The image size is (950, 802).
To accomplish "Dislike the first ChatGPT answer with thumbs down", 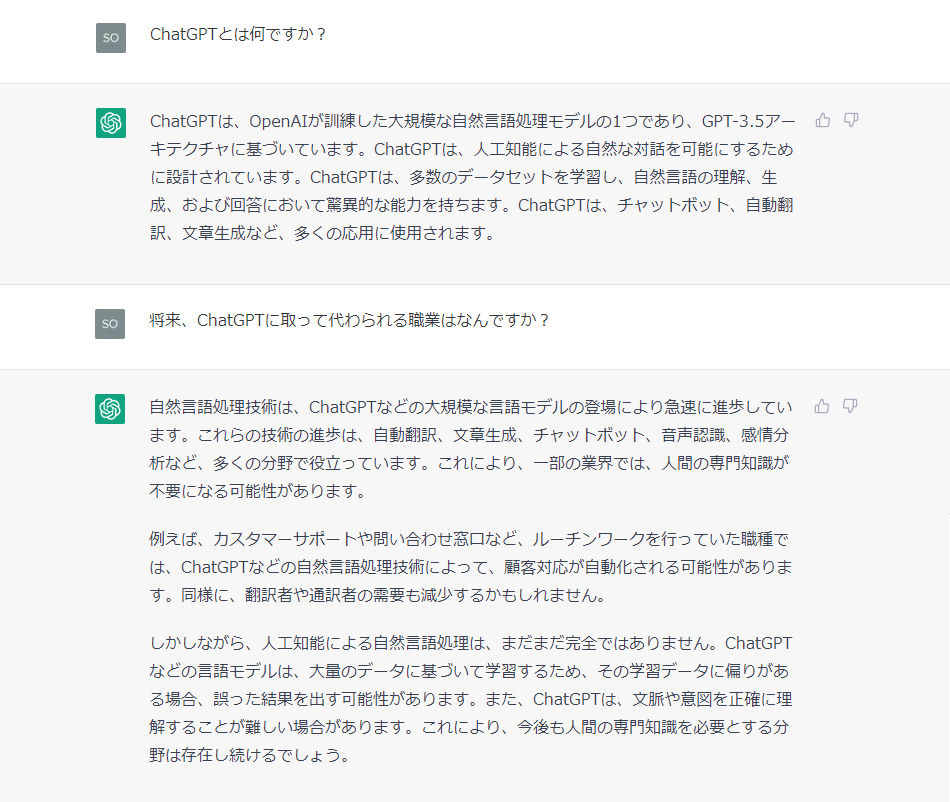I will coord(851,120).
